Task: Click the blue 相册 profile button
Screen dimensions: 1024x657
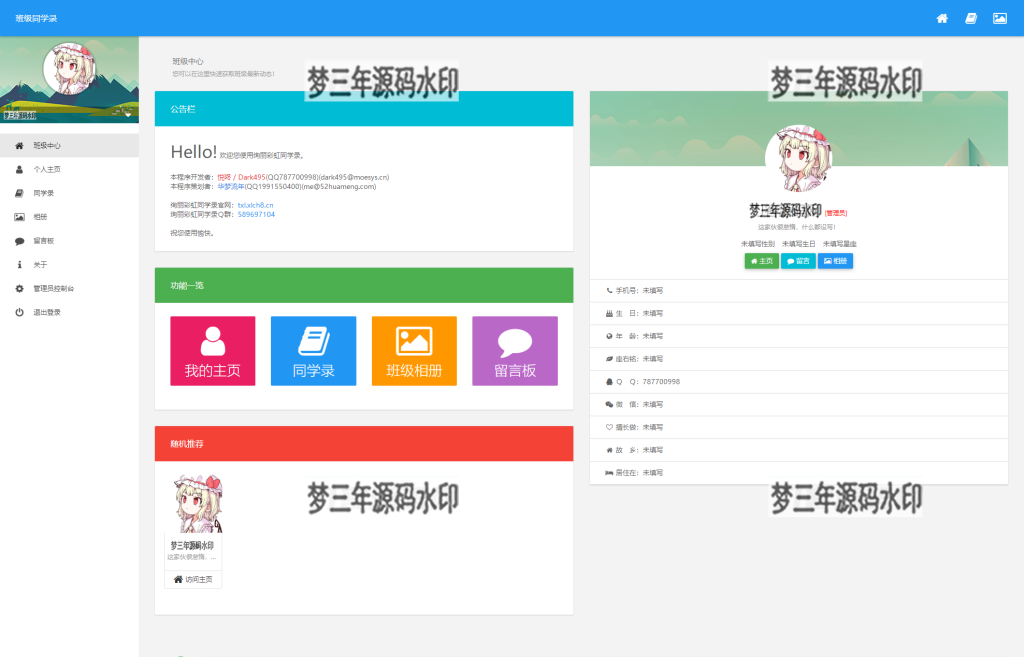Action: coord(835,261)
